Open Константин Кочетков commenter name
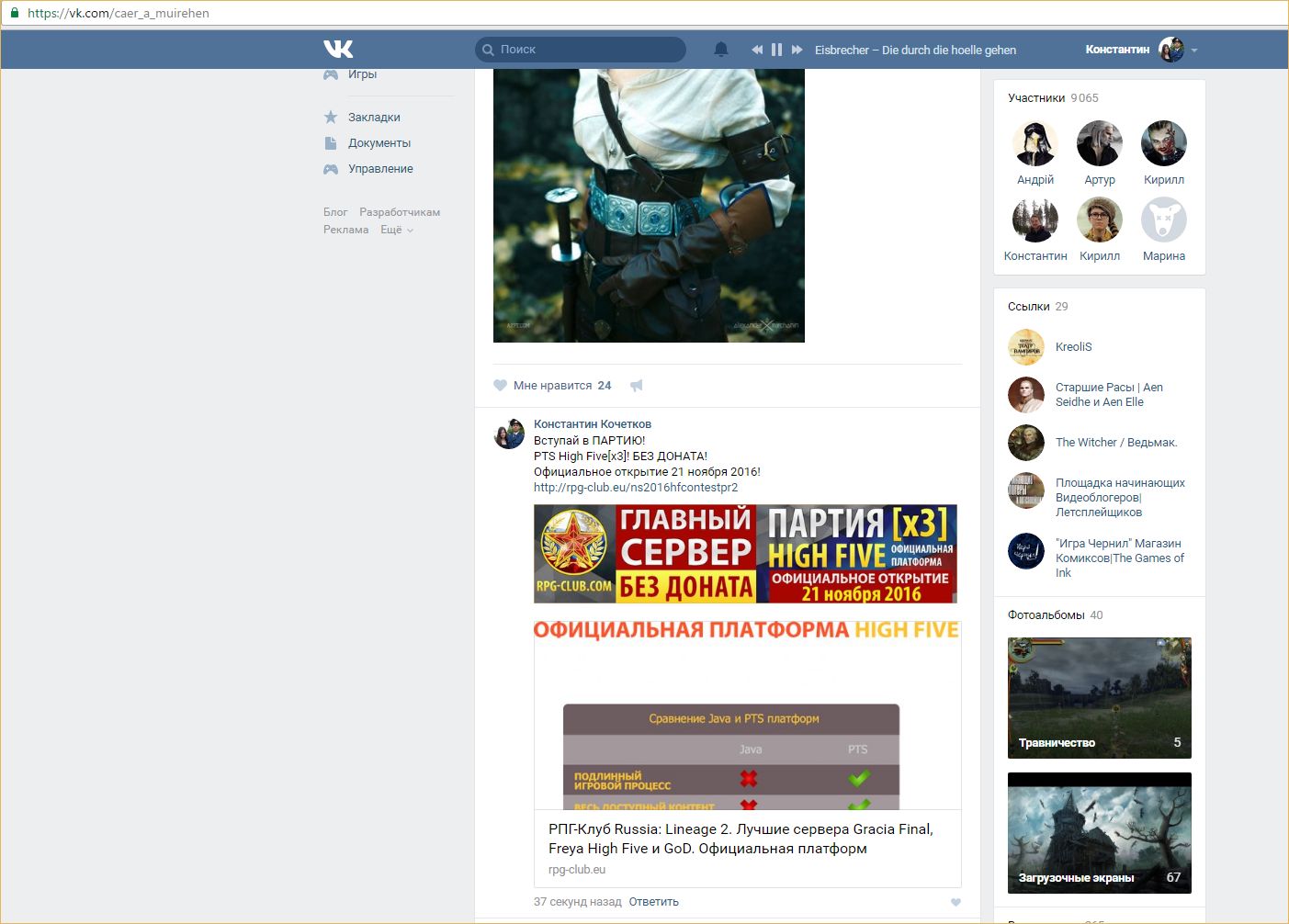Image resolution: width=1289 pixels, height=924 pixels. coord(593,424)
